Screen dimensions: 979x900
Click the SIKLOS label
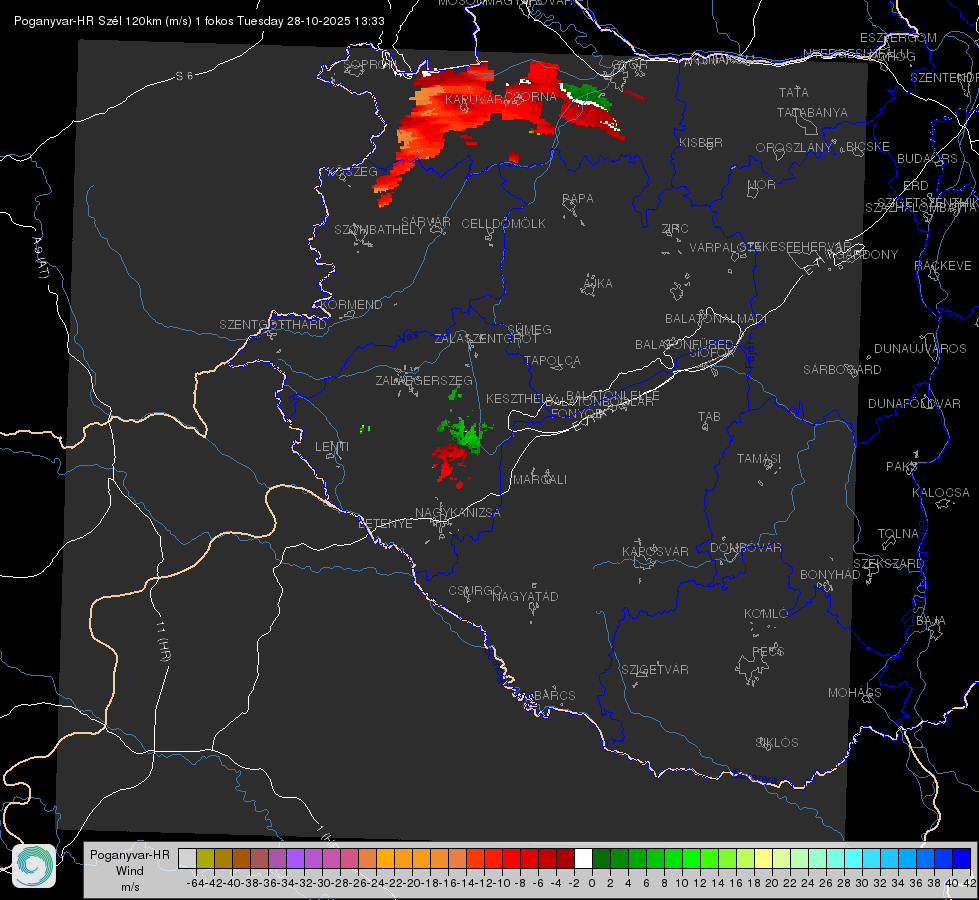(777, 743)
